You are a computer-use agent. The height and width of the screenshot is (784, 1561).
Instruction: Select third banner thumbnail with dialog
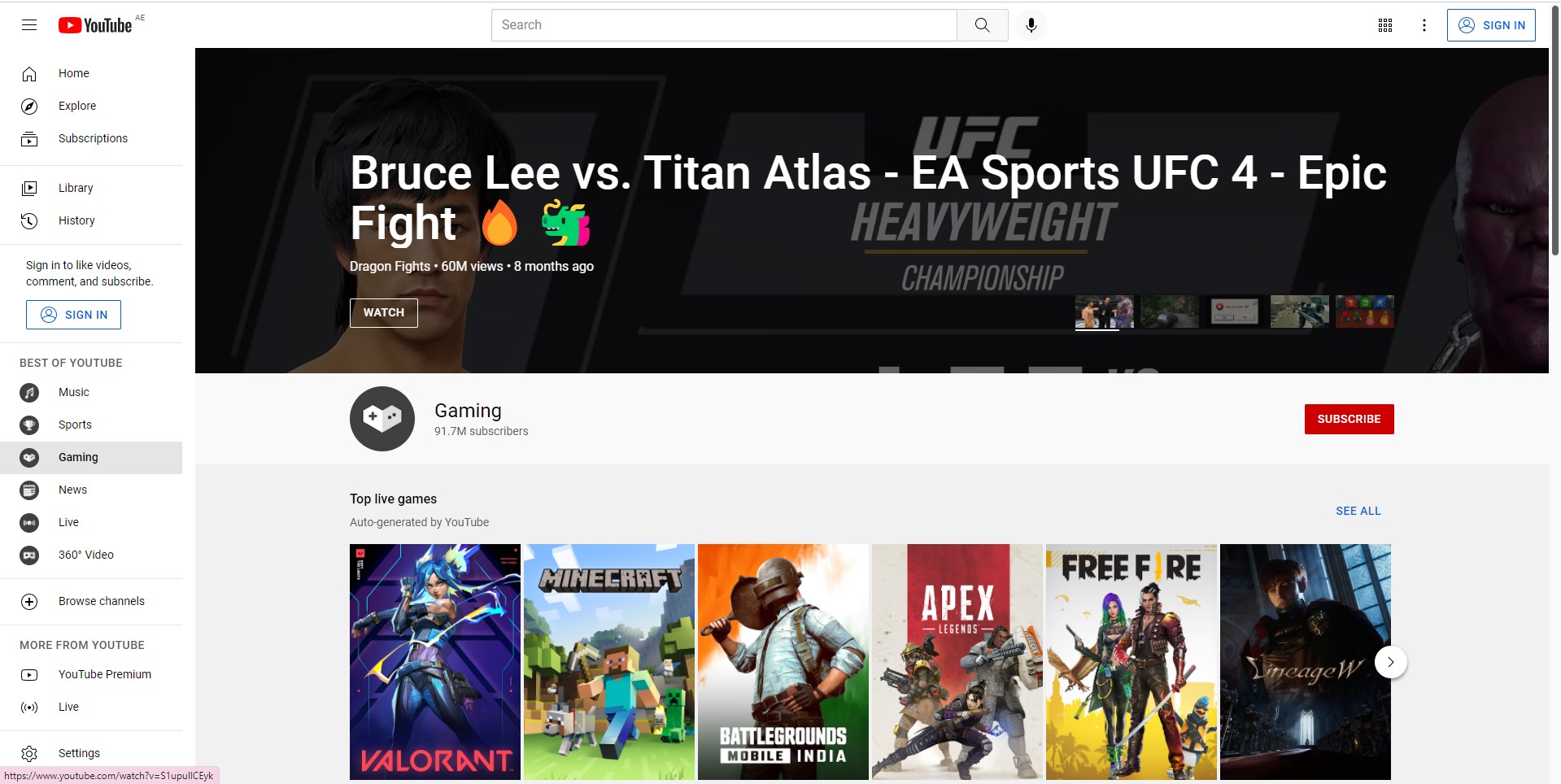[x=1235, y=311]
